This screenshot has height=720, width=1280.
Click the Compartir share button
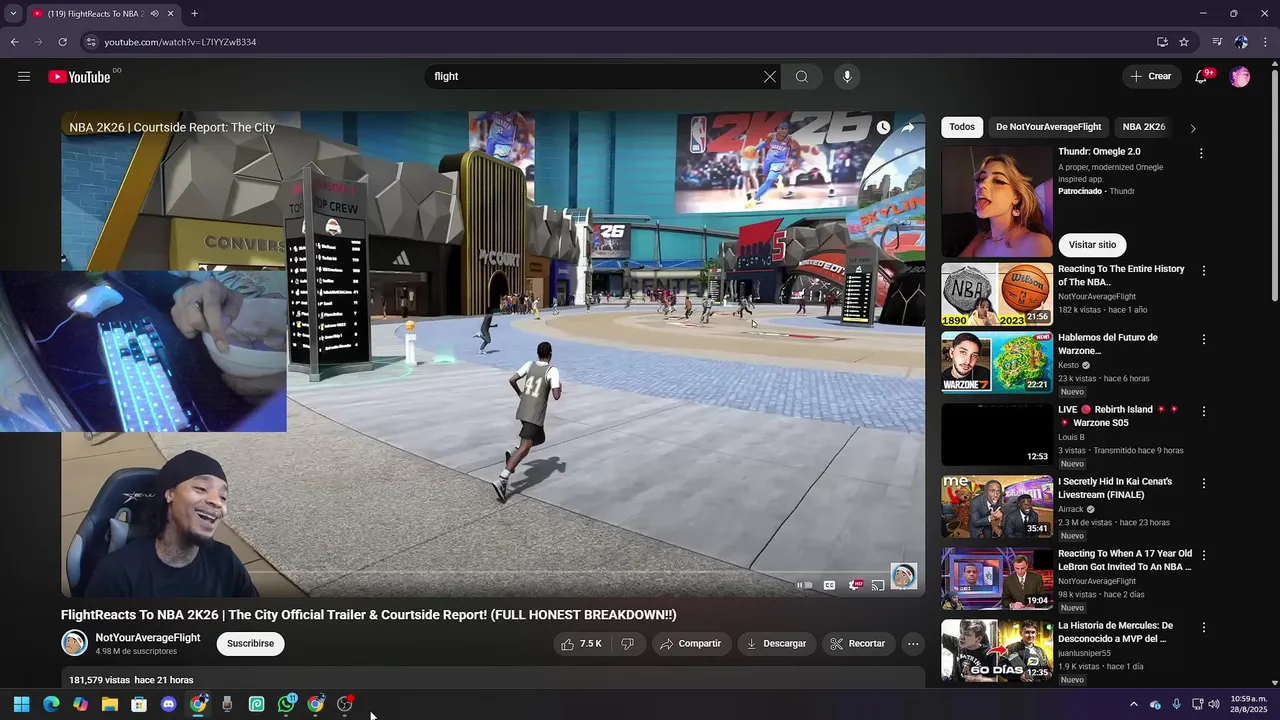691,644
